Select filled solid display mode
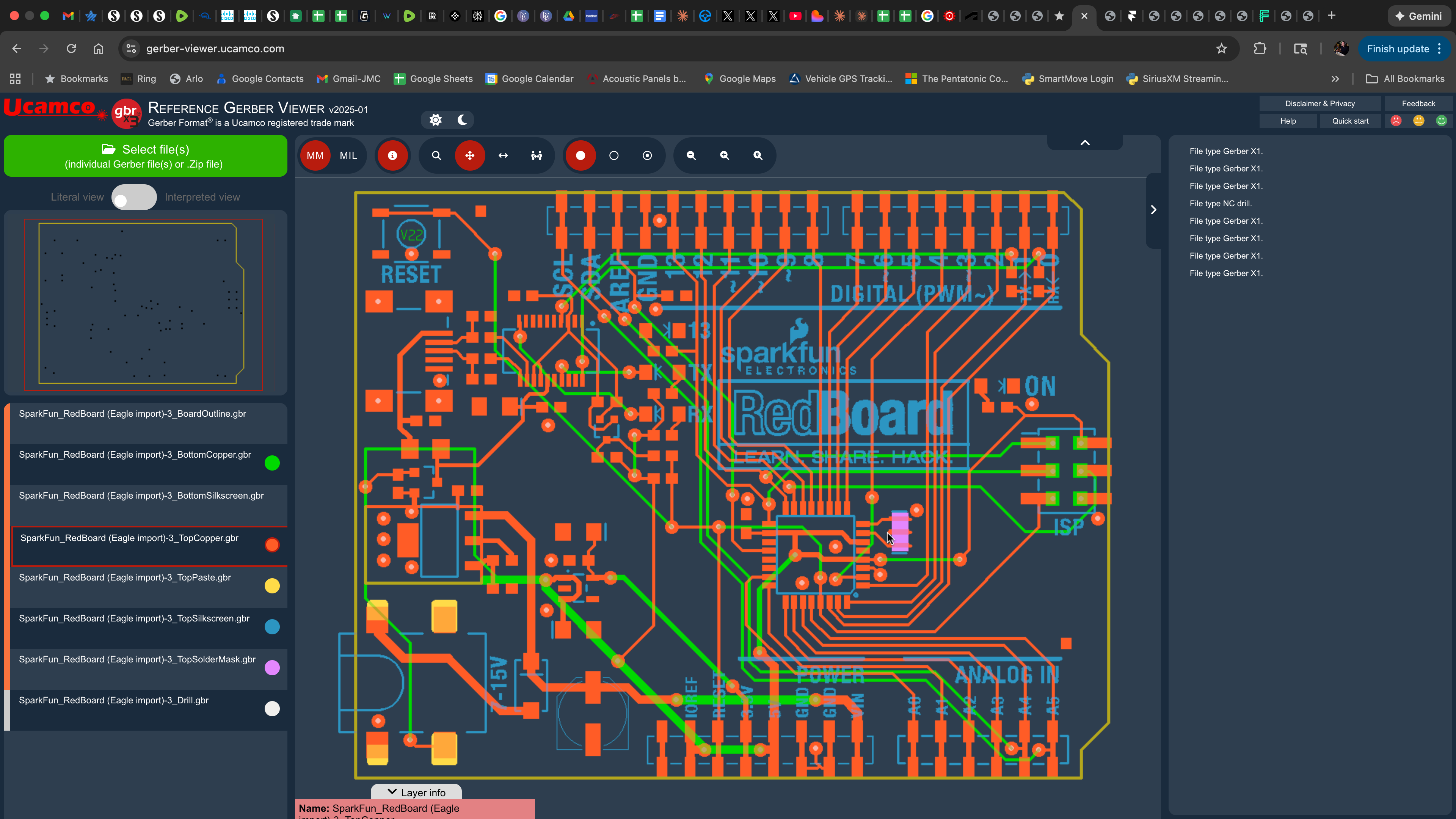This screenshot has height=819, width=1456. click(x=581, y=155)
